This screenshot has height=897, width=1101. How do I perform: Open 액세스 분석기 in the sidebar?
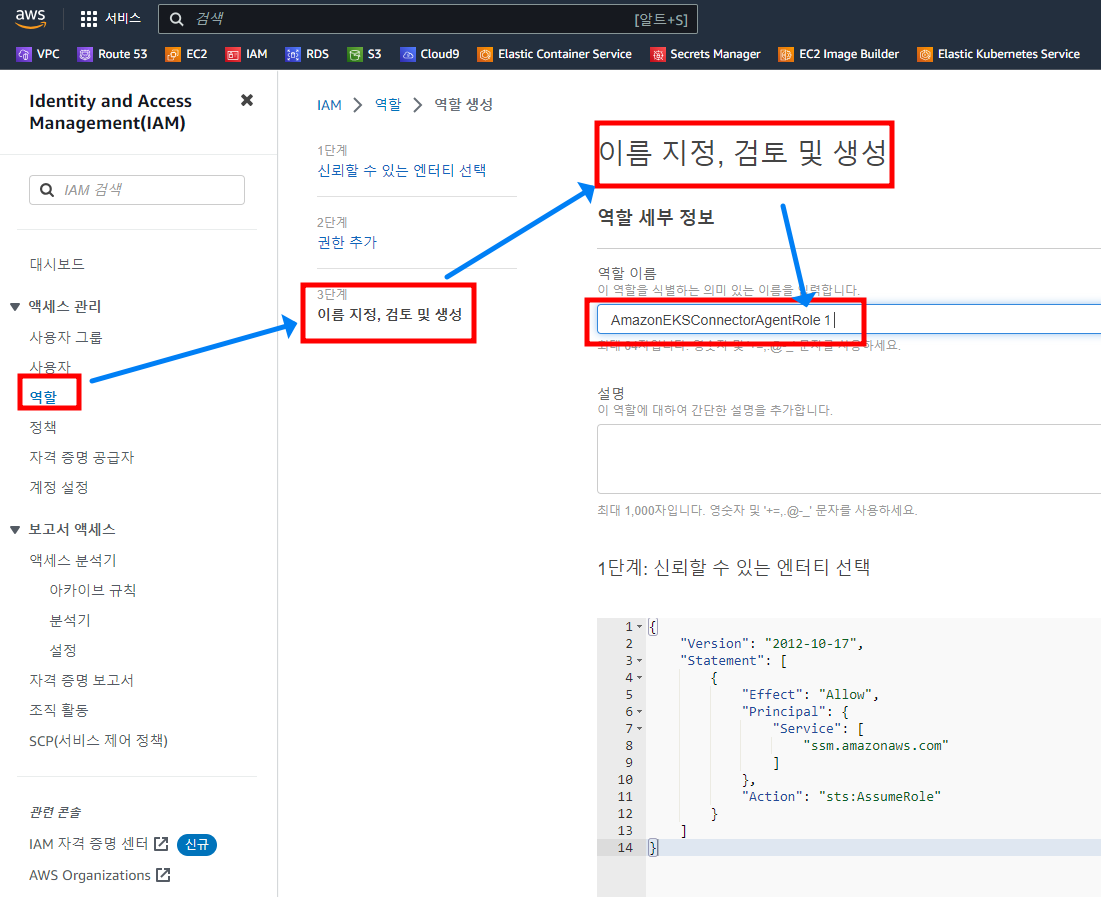pyautogui.click(x=72, y=560)
